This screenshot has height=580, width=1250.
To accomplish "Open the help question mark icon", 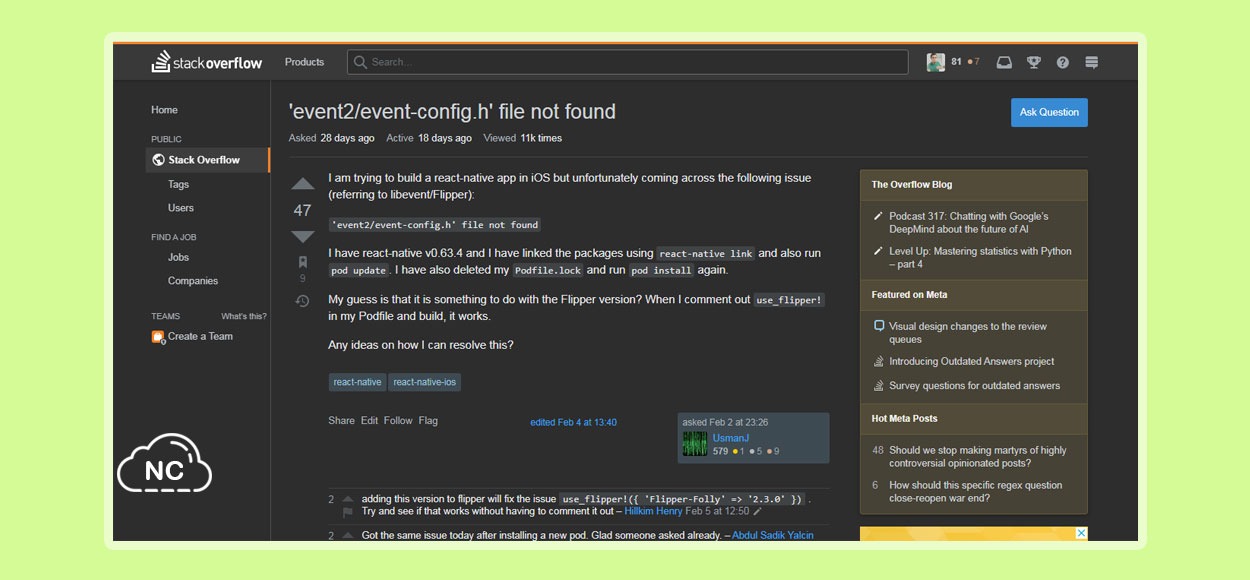I will point(1062,62).
